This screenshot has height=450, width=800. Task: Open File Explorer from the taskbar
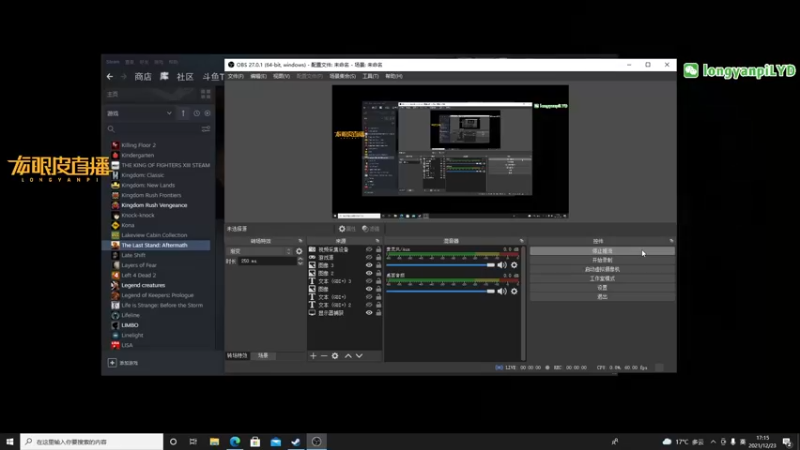pos(214,441)
